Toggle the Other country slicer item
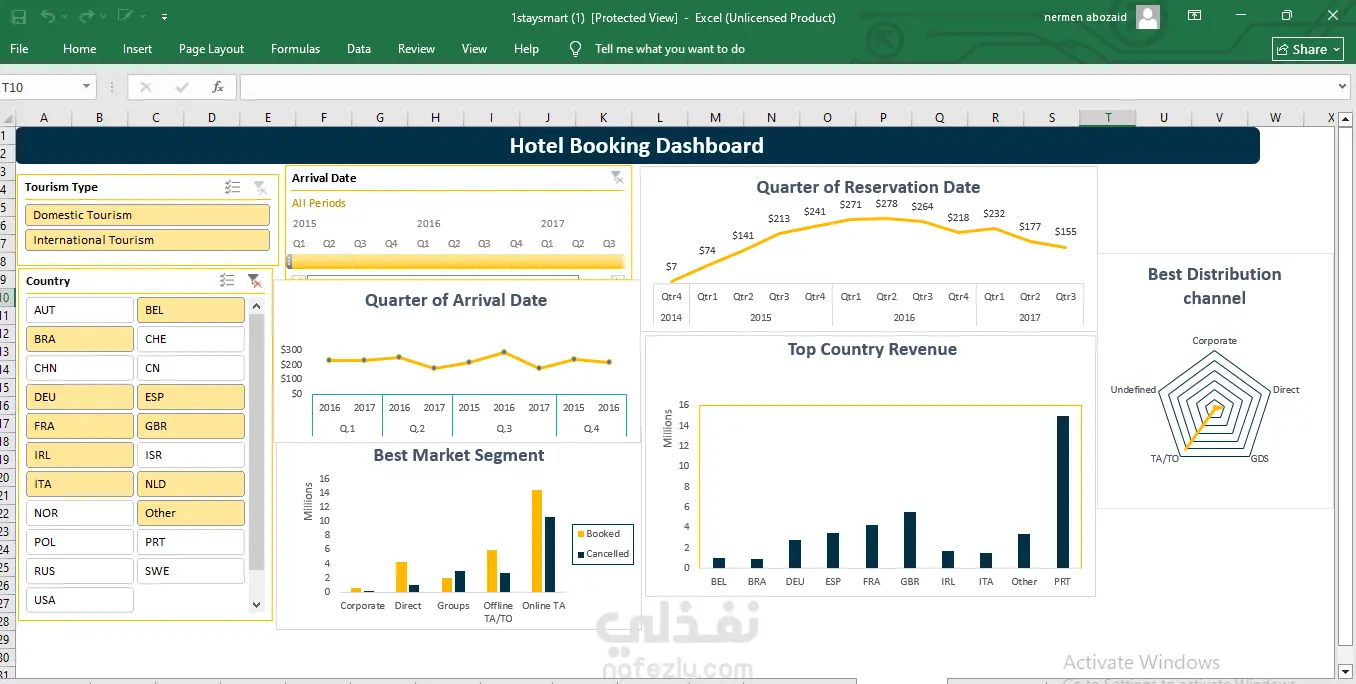The height and width of the screenshot is (684, 1356). click(190, 513)
